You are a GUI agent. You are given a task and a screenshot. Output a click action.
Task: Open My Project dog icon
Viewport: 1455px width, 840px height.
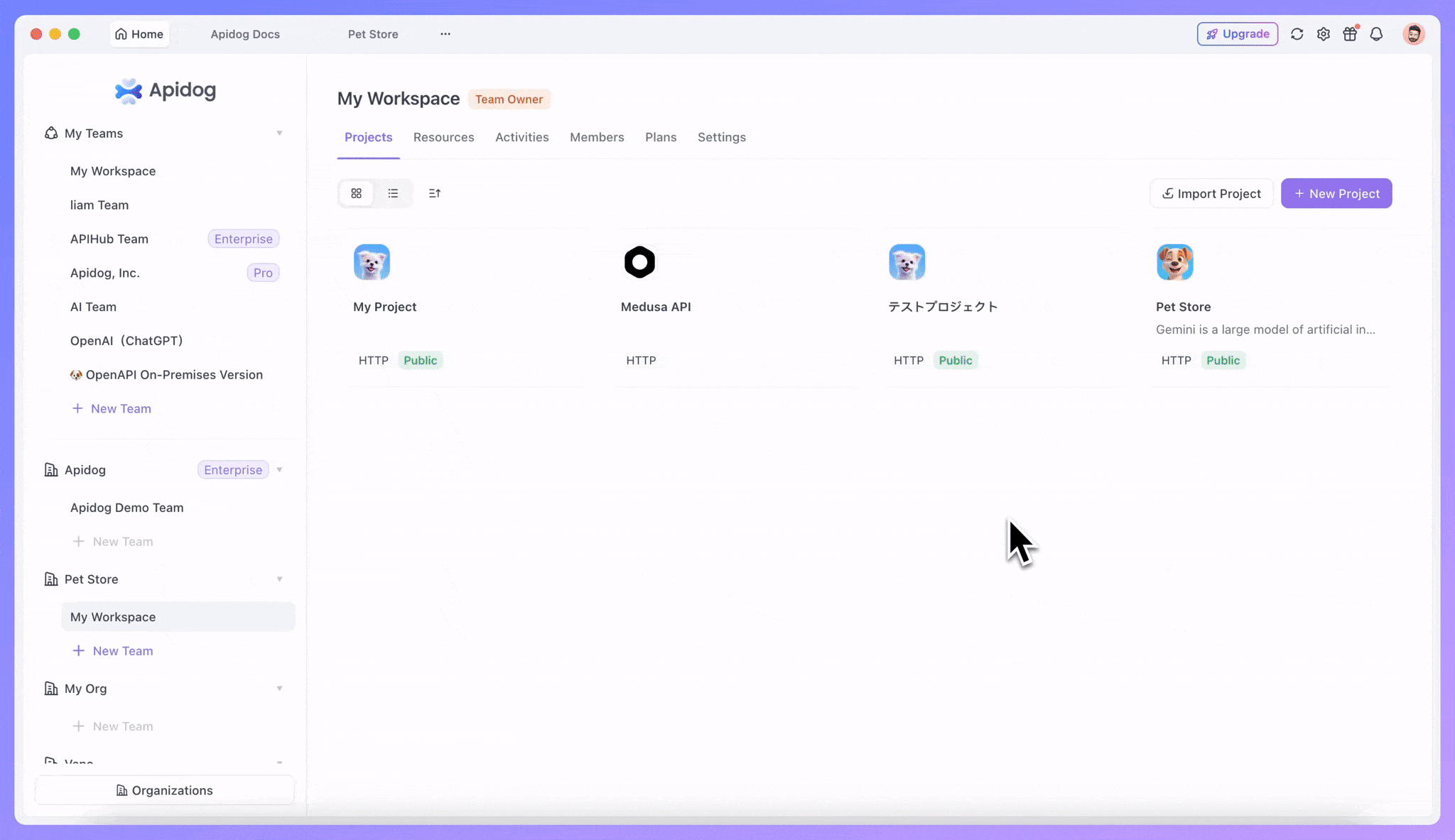point(372,262)
